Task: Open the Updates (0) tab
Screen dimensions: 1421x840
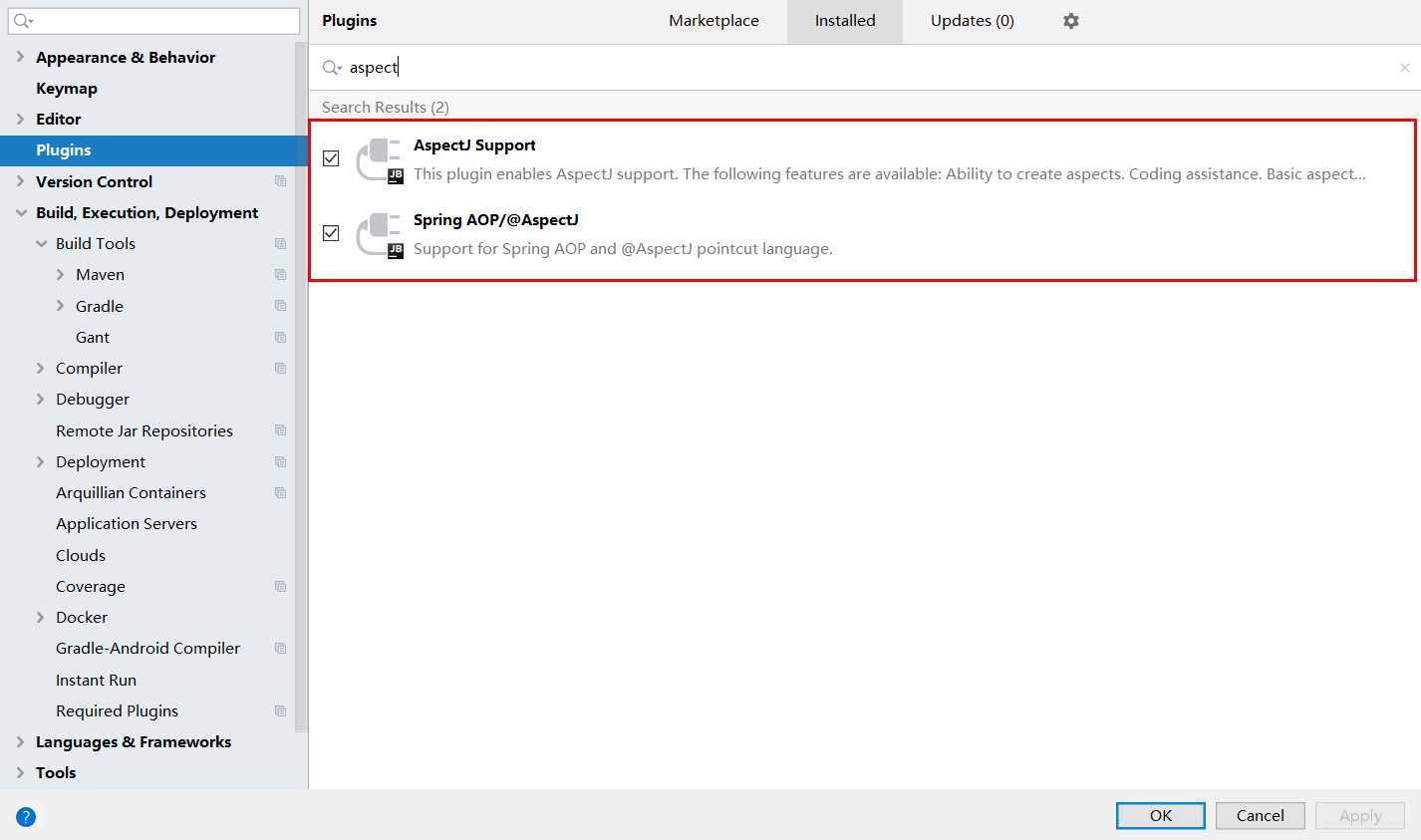Action: 973,21
